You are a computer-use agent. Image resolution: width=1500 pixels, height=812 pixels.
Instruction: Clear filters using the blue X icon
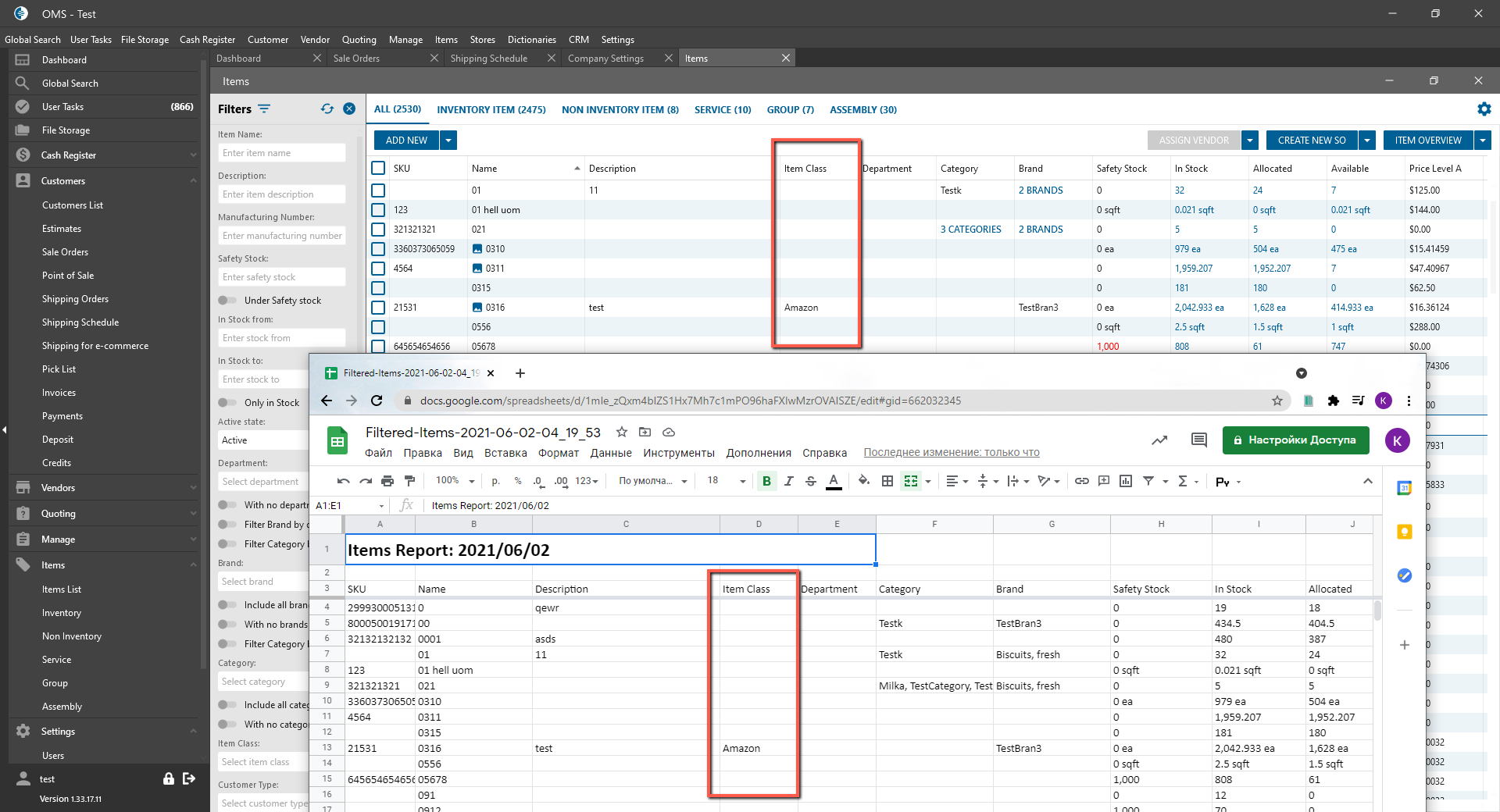(349, 109)
